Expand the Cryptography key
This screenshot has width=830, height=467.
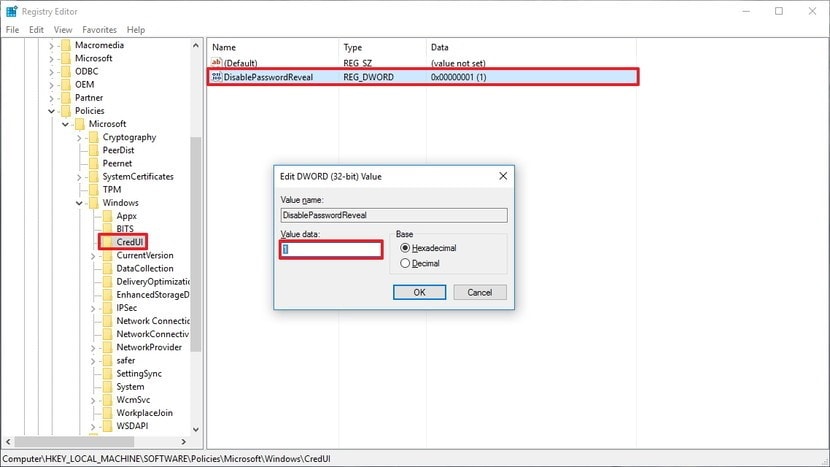(x=79, y=138)
